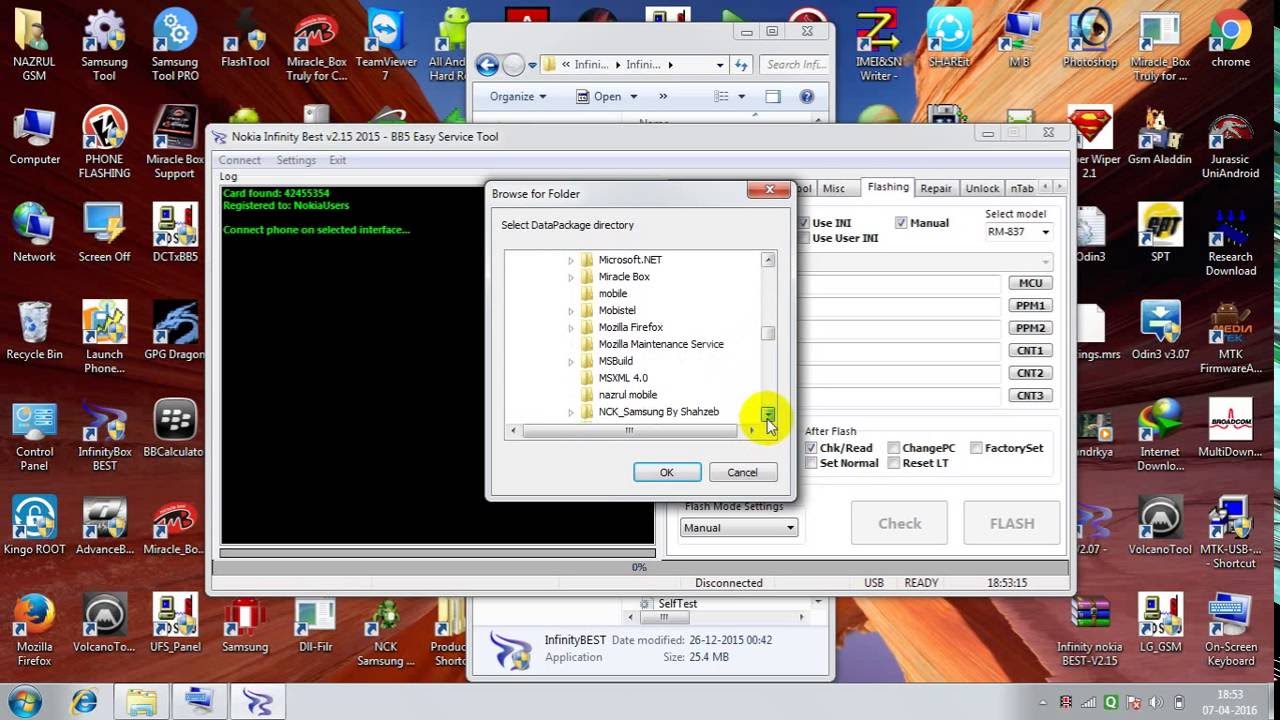Expand Mozilla Firefox folder node
1280x720 pixels.
click(571, 328)
